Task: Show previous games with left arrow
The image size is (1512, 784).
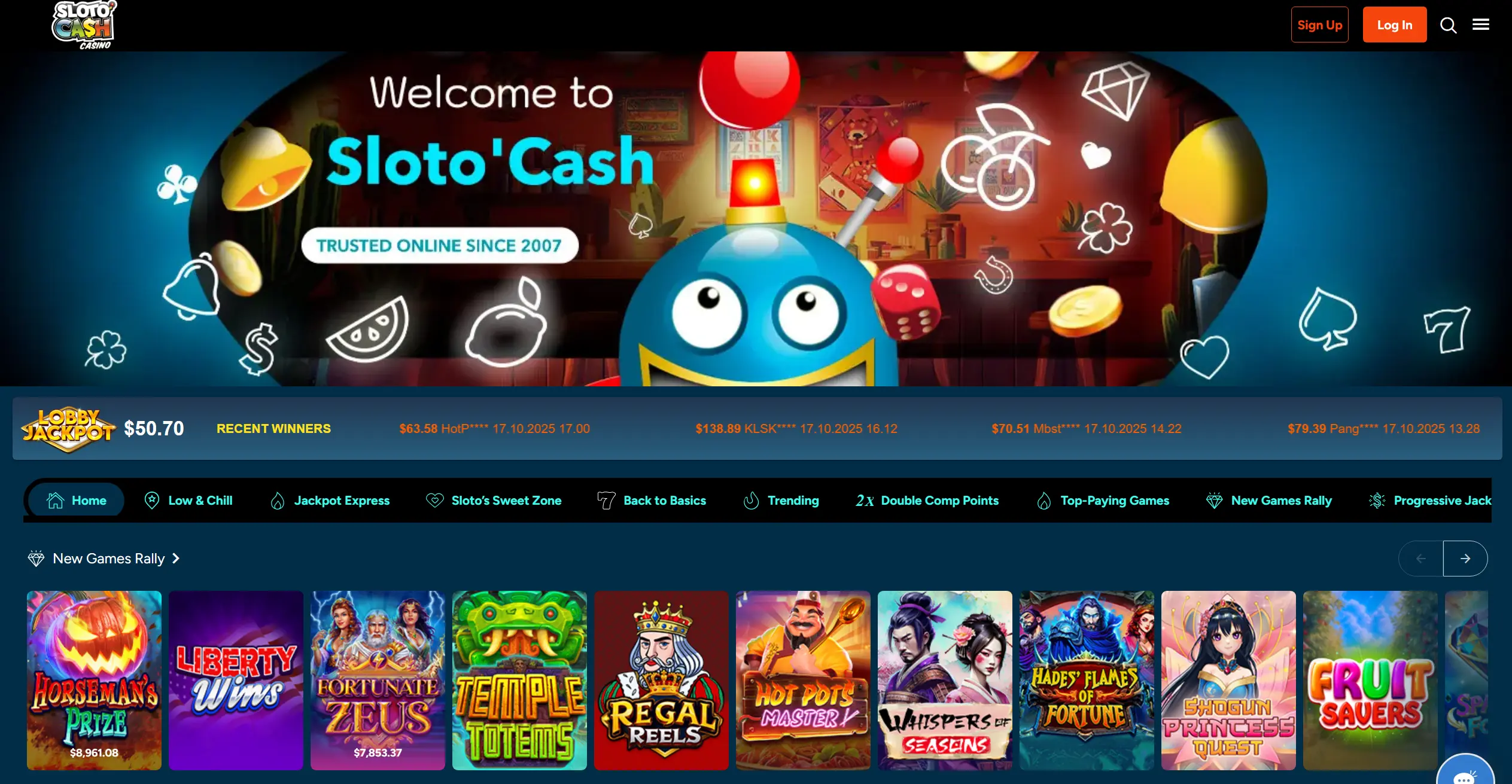Action: tap(1421, 559)
